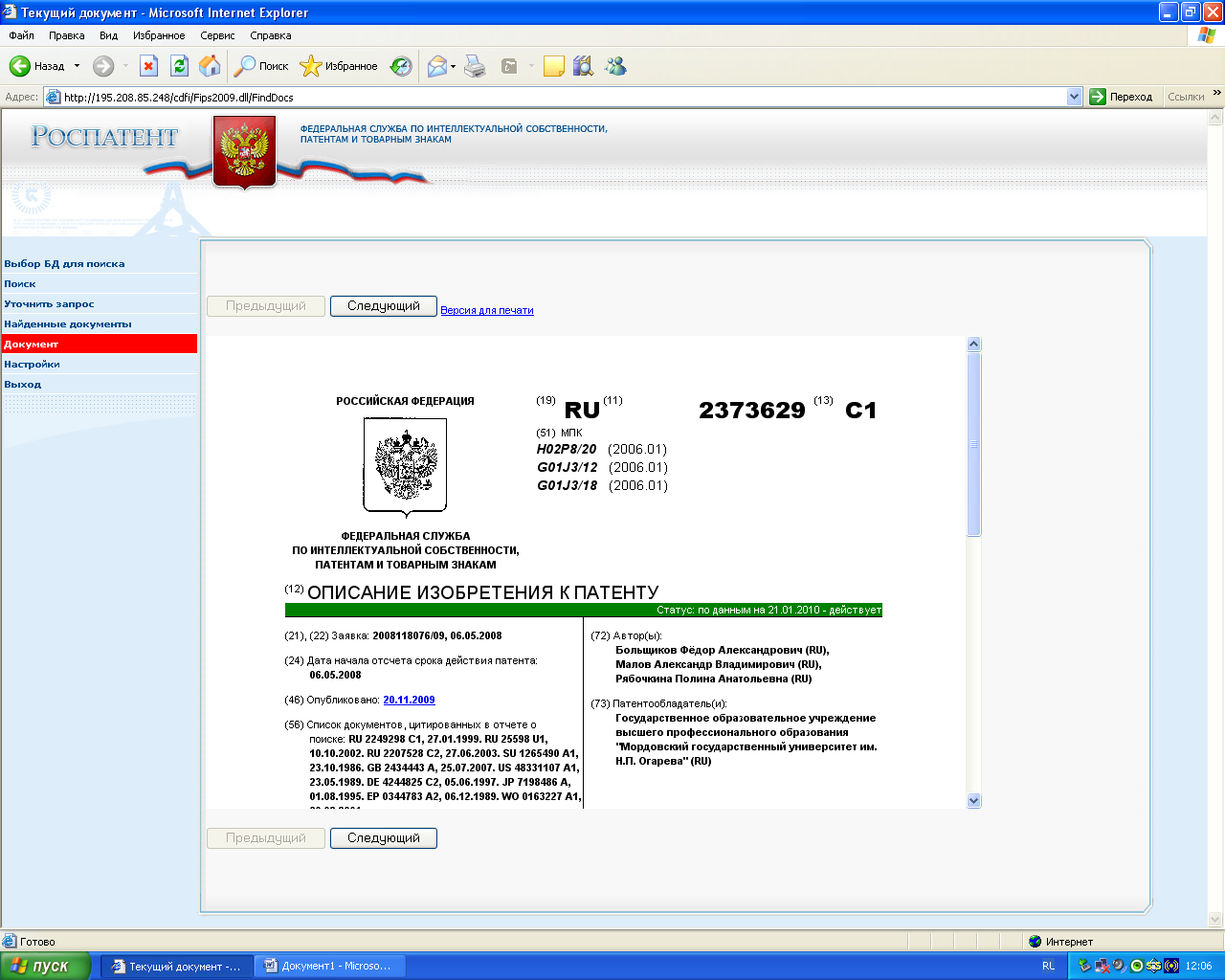Click document frame scroll down arrow

click(974, 801)
